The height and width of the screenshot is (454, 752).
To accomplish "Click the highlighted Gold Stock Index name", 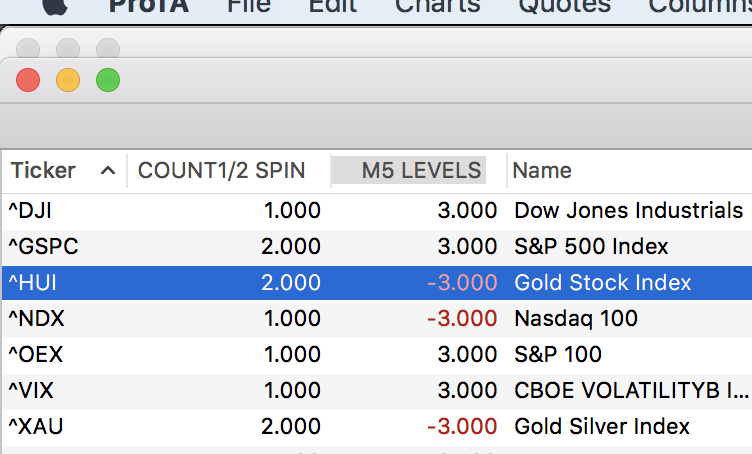I will point(603,283).
